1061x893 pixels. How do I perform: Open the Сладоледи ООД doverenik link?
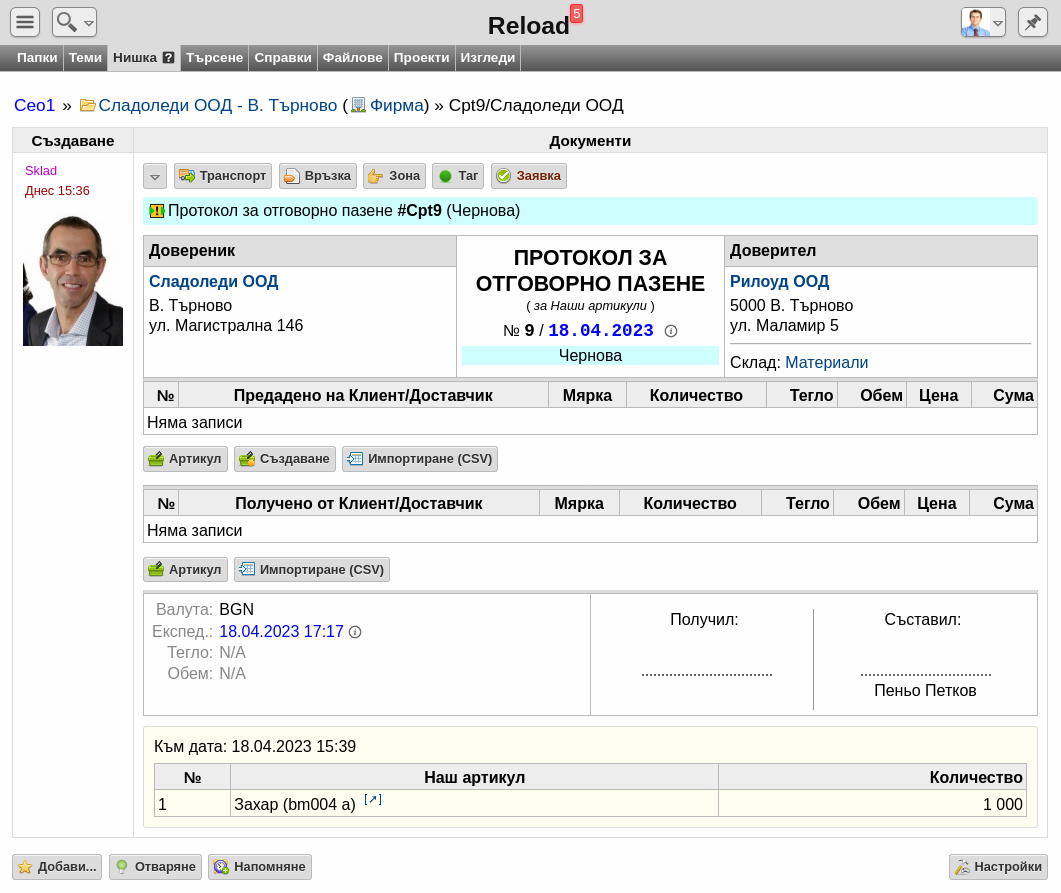pyautogui.click(x=213, y=281)
